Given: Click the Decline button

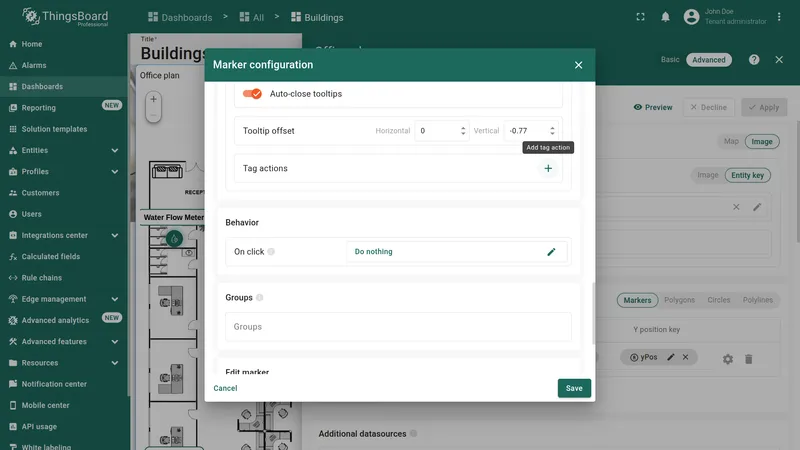Looking at the screenshot, I should pyautogui.click(x=708, y=107).
